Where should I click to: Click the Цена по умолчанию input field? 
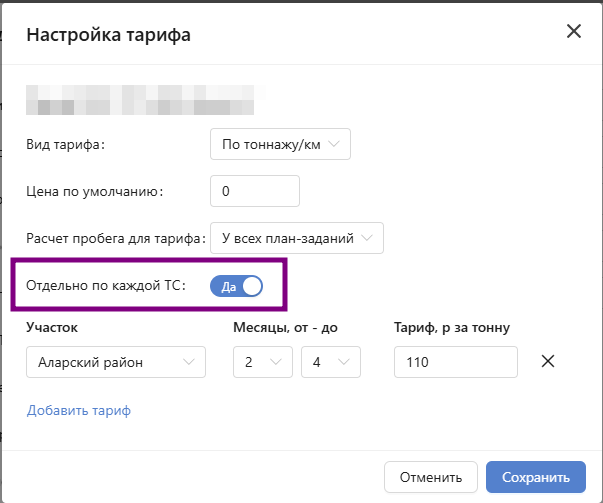[x=255, y=191]
